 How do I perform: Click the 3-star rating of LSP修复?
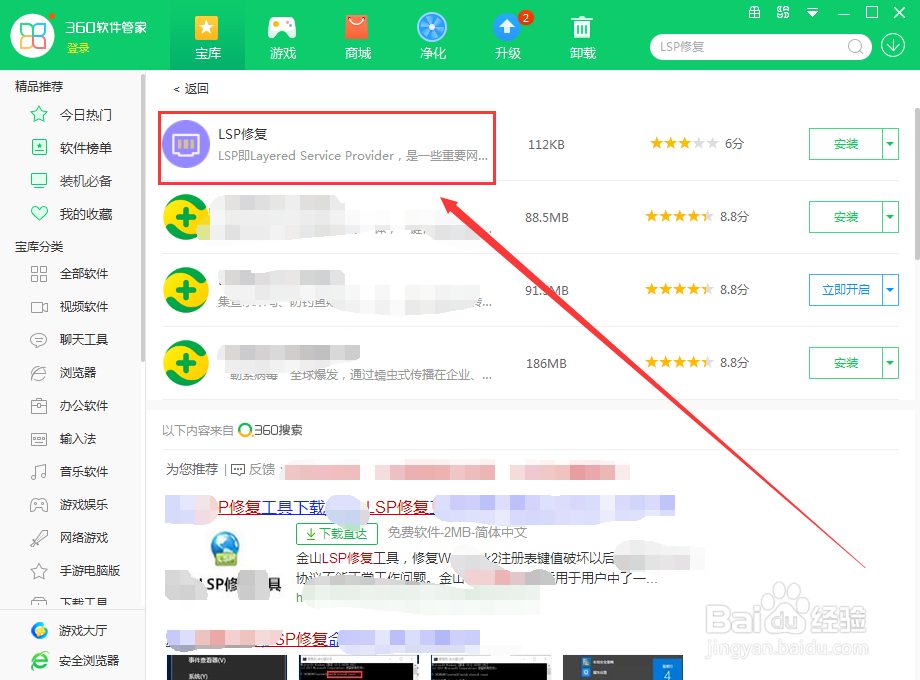[x=684, y=143]
